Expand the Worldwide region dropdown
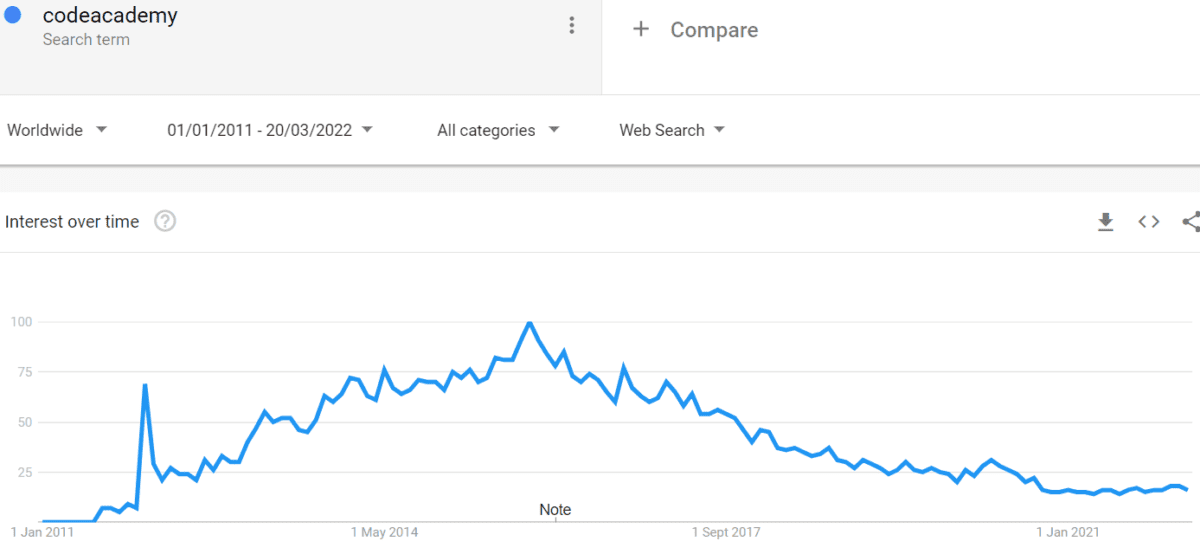This screenshot has width=1200, height=541. (x=57, y=130)
